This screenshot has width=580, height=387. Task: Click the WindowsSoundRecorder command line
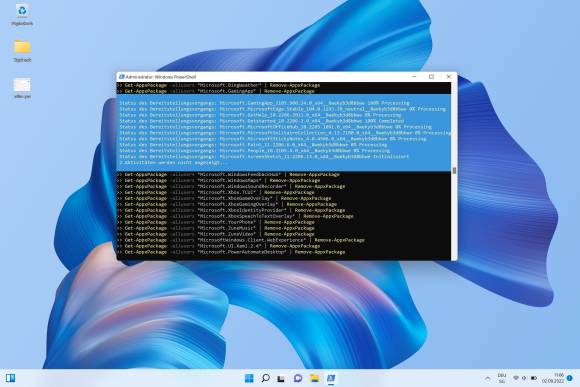click(232, 186)
